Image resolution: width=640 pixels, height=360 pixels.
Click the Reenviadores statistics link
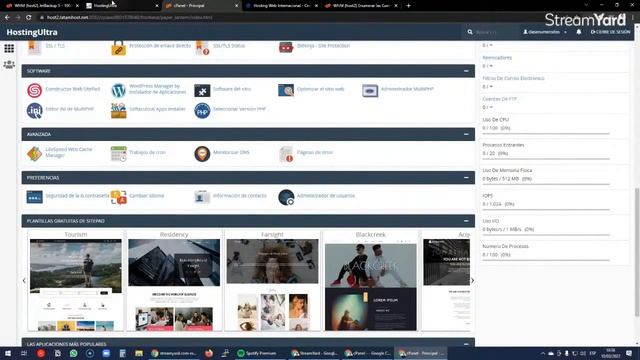497,58
